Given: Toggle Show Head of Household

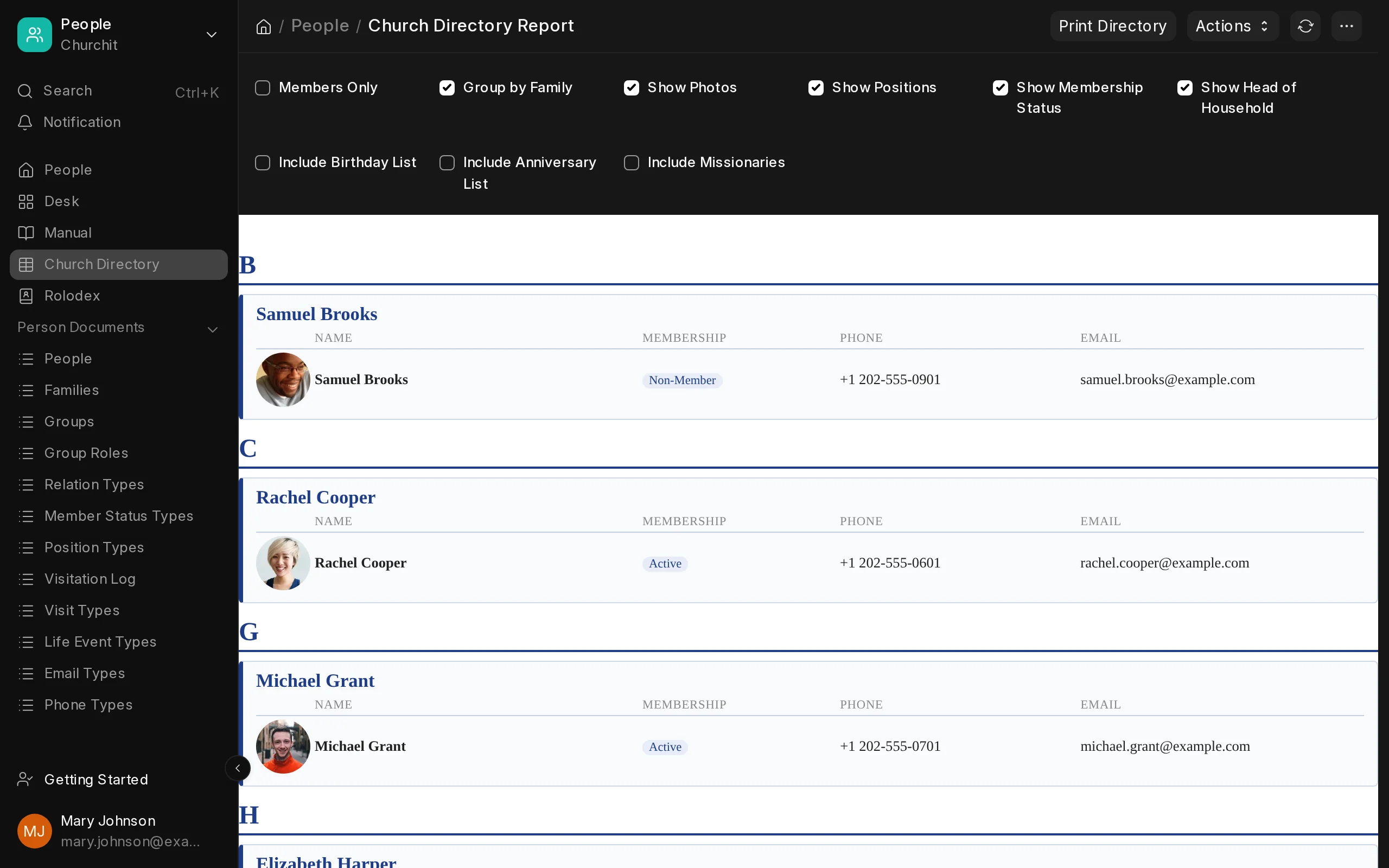Looking at the screenshot, I should pyautogui.click(x=1184, y=88).
